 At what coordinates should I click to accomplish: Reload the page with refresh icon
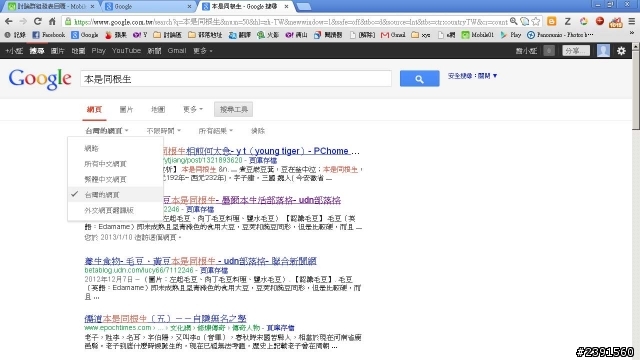[38, 21]
